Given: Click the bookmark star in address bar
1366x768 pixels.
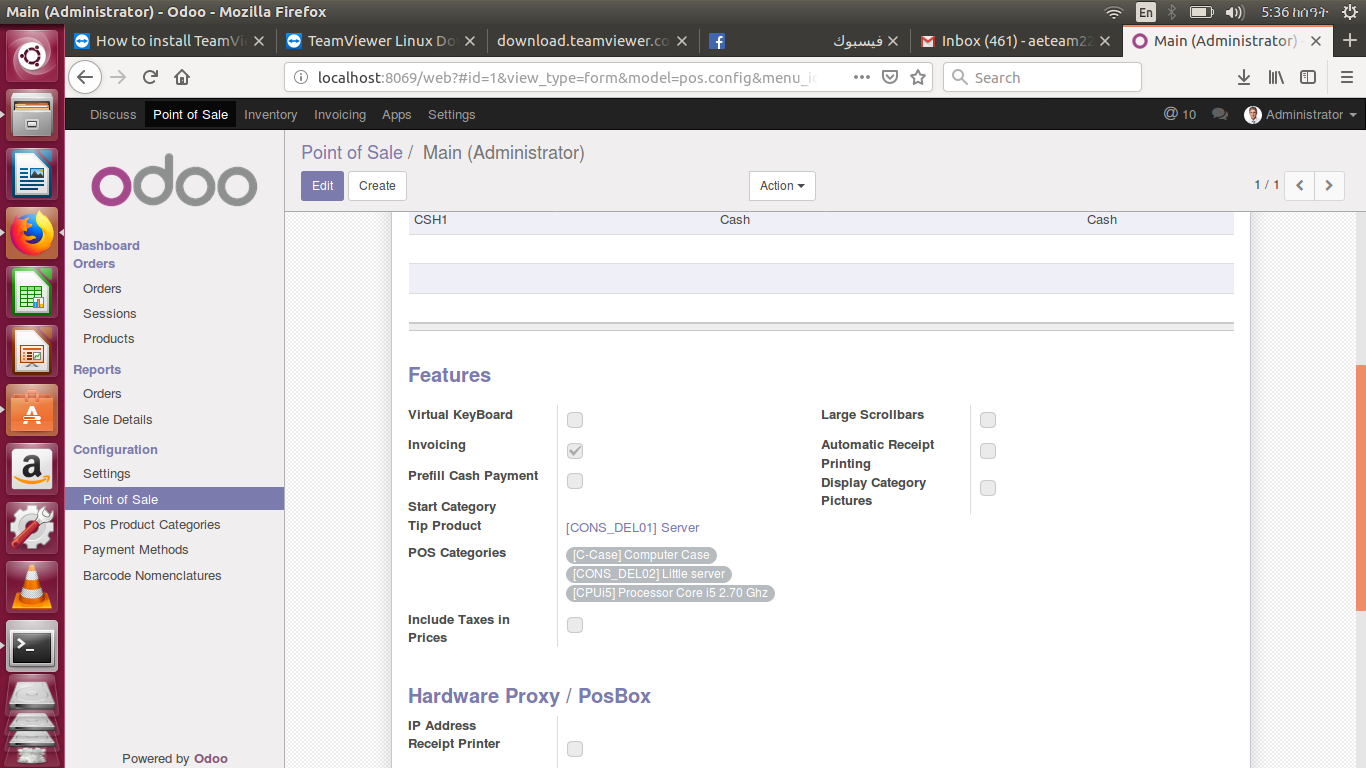Looking at the screenshot, I should 918,77.
